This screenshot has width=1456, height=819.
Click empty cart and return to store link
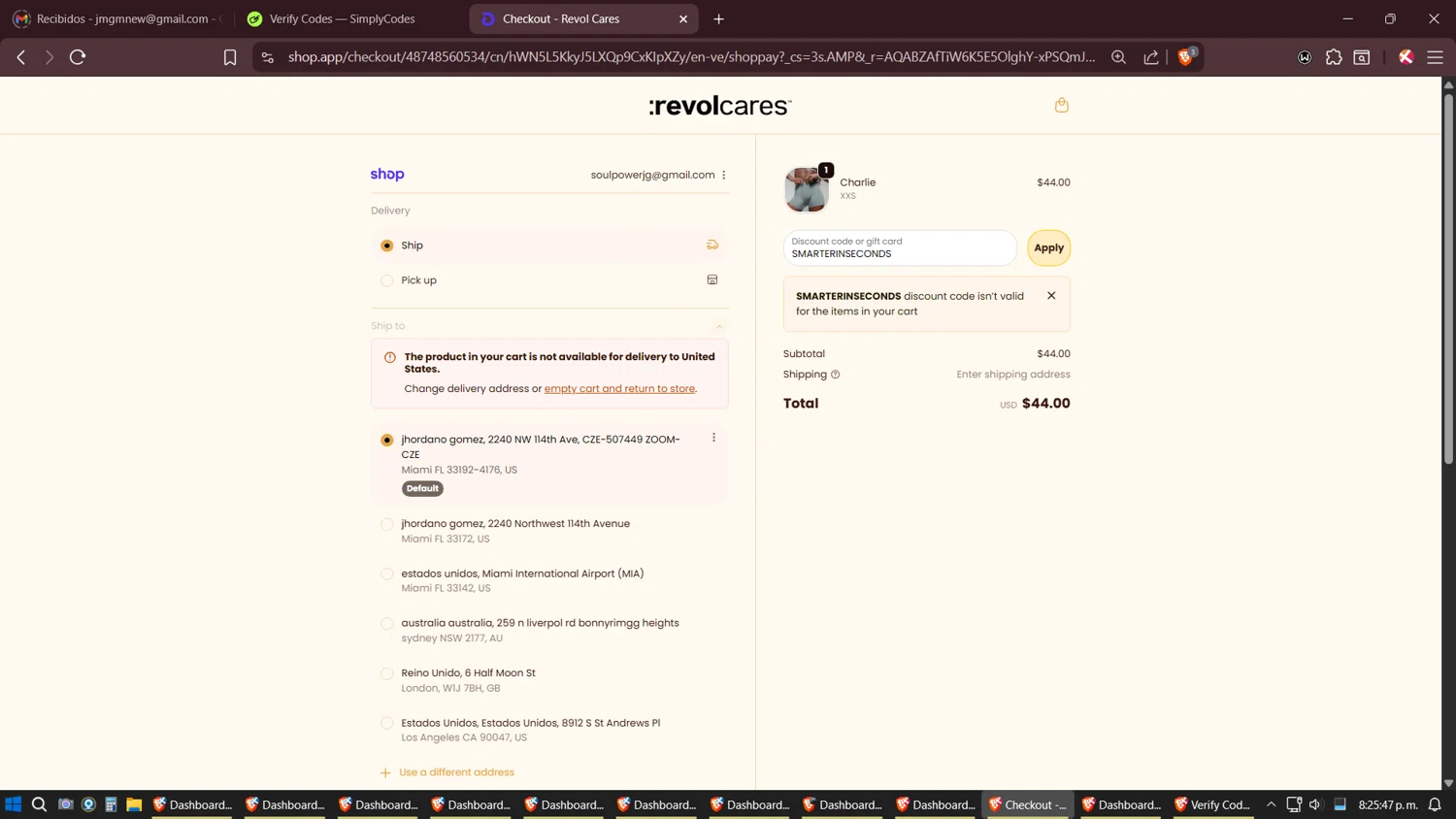[x=619, y=388]
